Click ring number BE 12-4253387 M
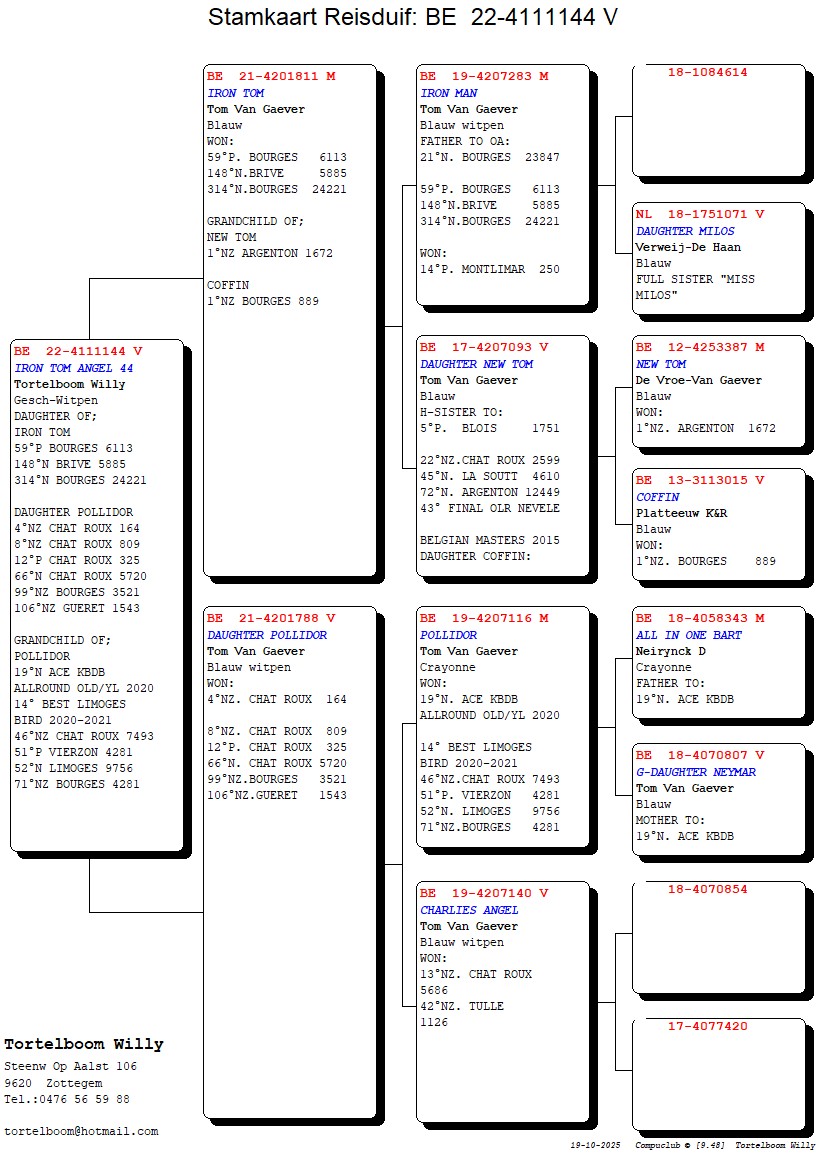This screenshot has height=1172, width=816. (700, 347)
